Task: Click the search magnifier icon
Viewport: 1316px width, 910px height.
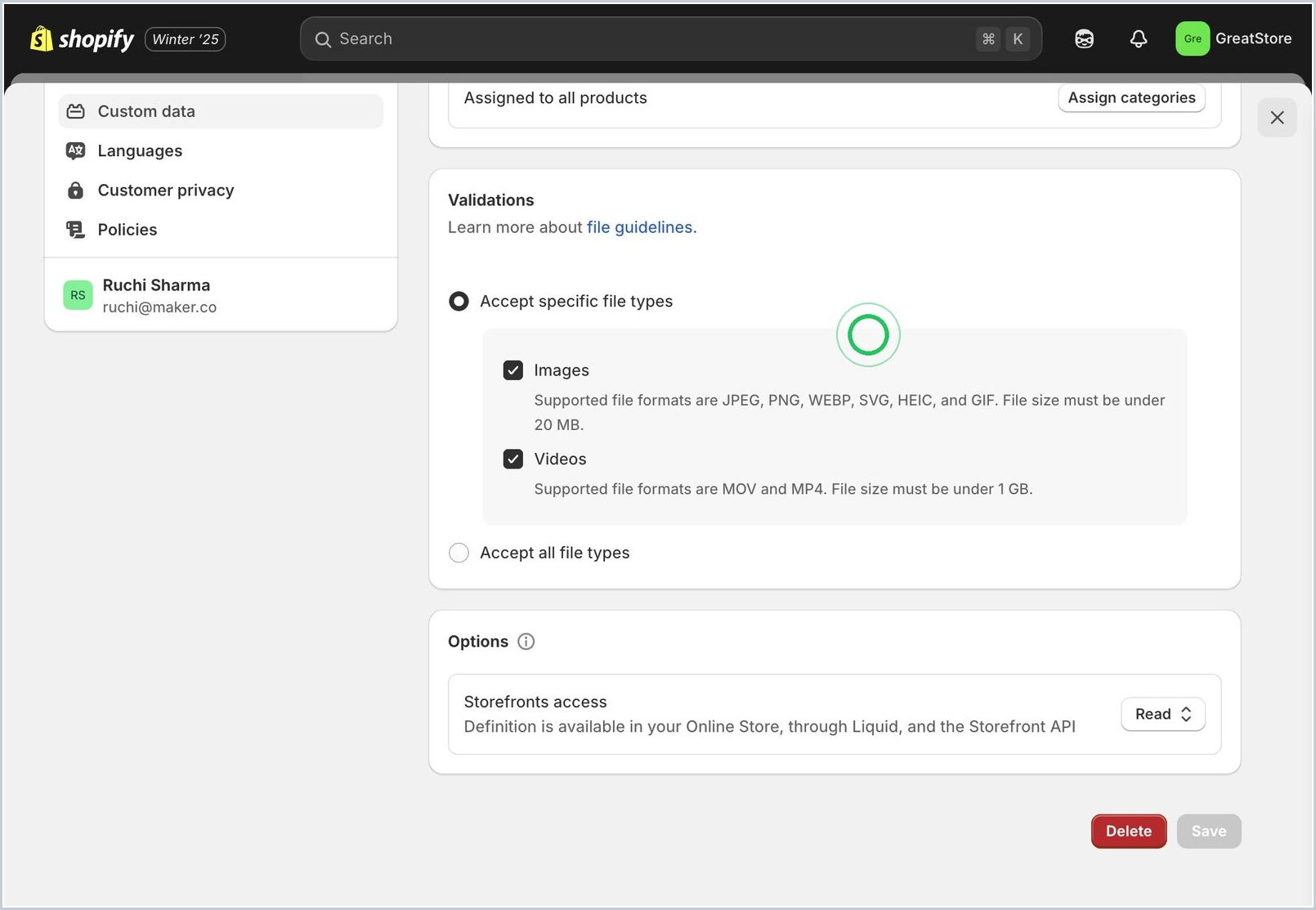Action: [323, 39]
